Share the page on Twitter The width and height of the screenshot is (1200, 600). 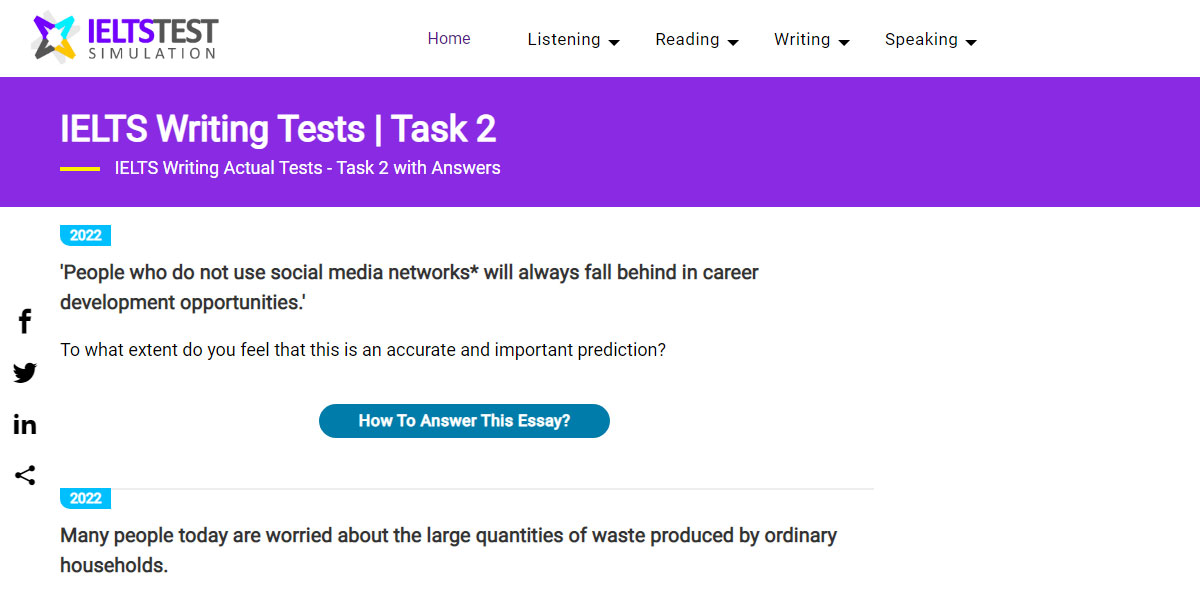pyautogui.click(x=24, y=372)
